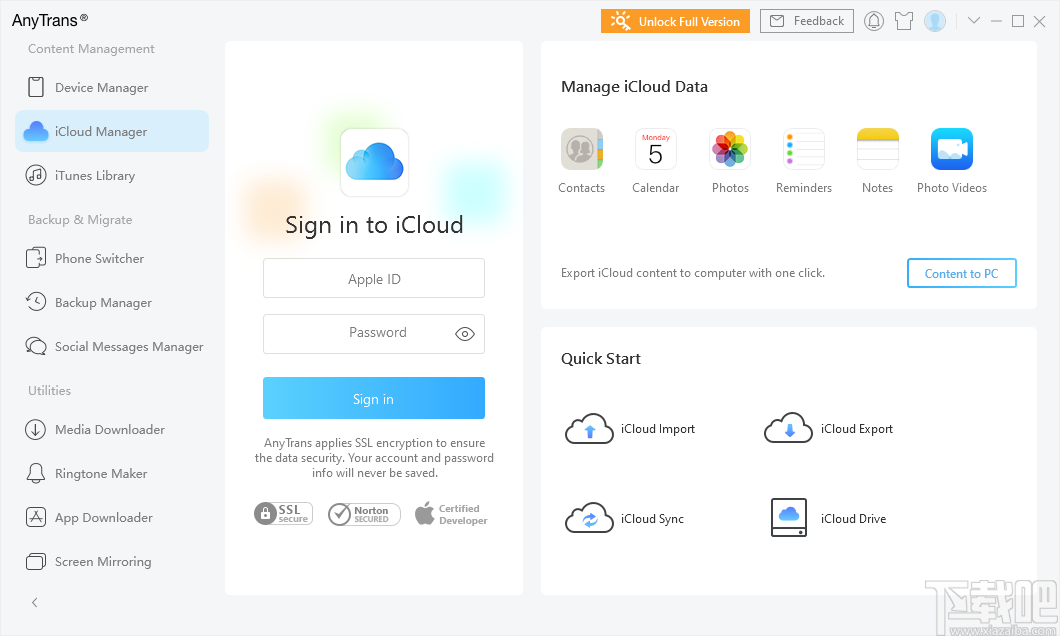
Task: Expand the title bar dropdown menu arrow
Action: pos(974,21)
